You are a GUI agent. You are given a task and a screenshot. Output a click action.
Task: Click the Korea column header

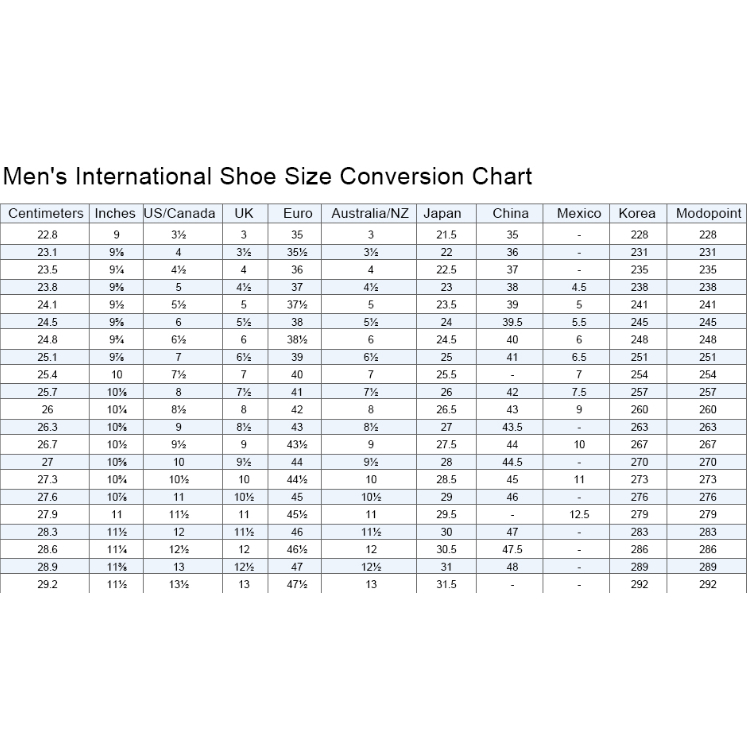pos(637,213)
